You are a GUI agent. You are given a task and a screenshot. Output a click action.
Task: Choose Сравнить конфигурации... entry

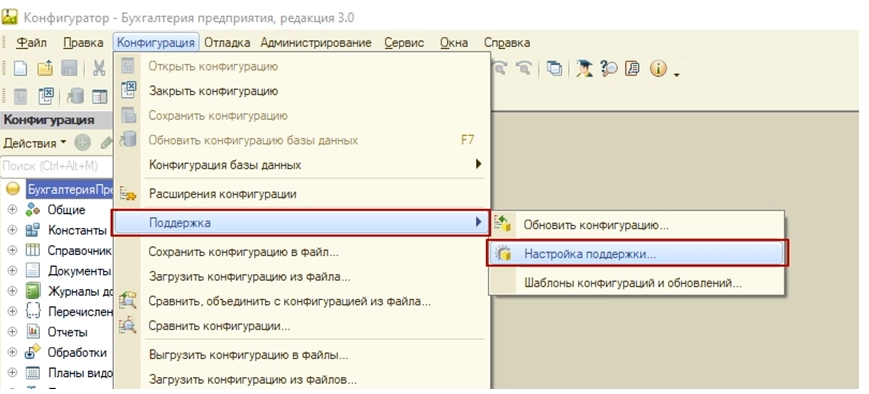[302, 326]
